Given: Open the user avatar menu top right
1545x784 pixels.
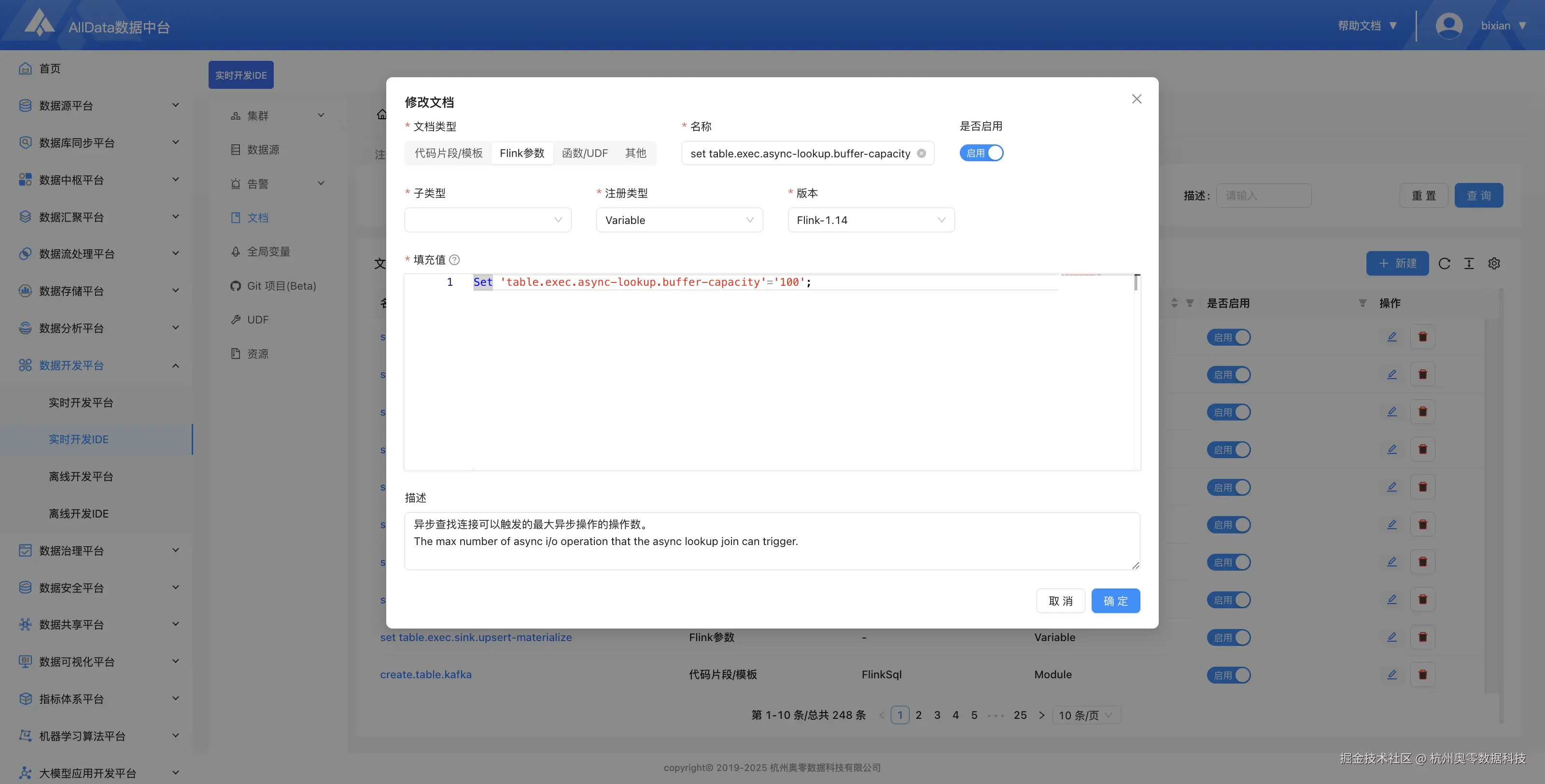Looking at the screenshot, I should tap(1448, 25).
